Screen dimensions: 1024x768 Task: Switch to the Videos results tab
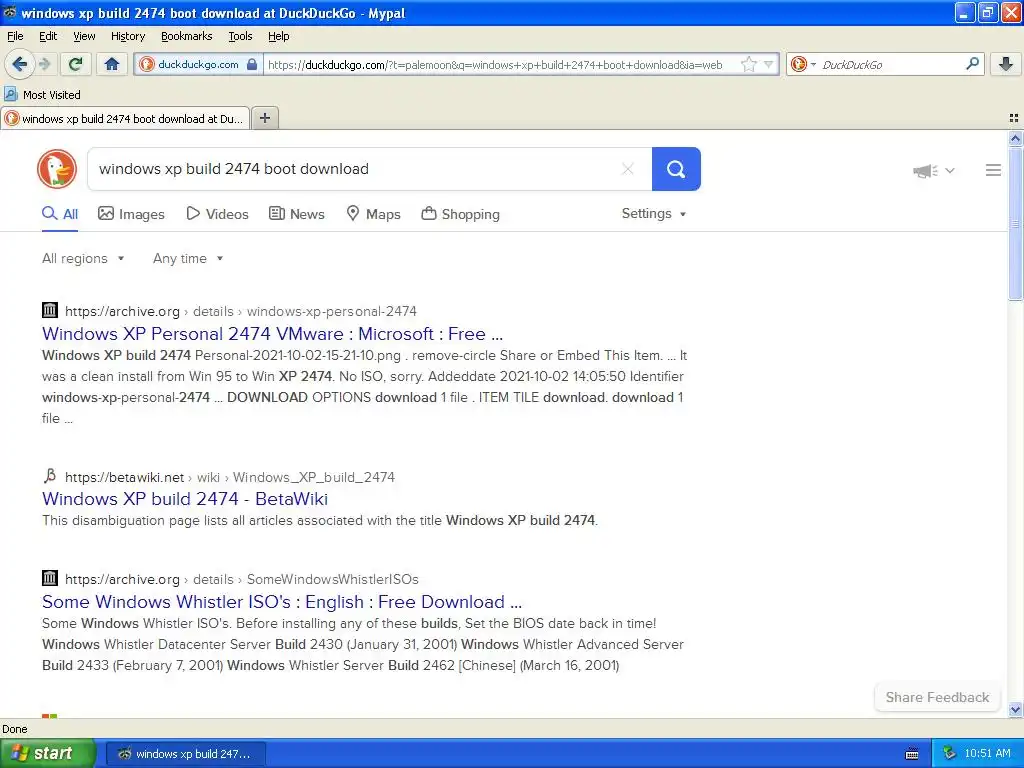pos(217,214)
